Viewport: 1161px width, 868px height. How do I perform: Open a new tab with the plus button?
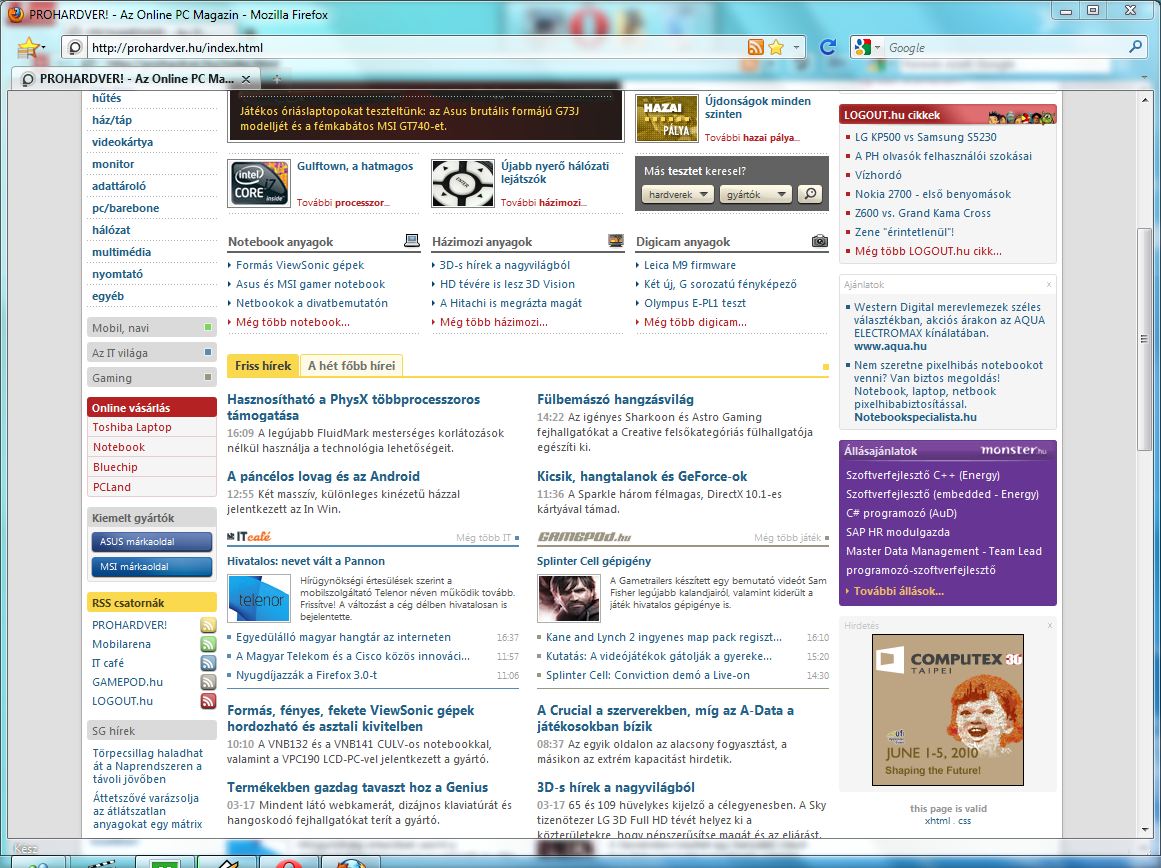[276, 79]
